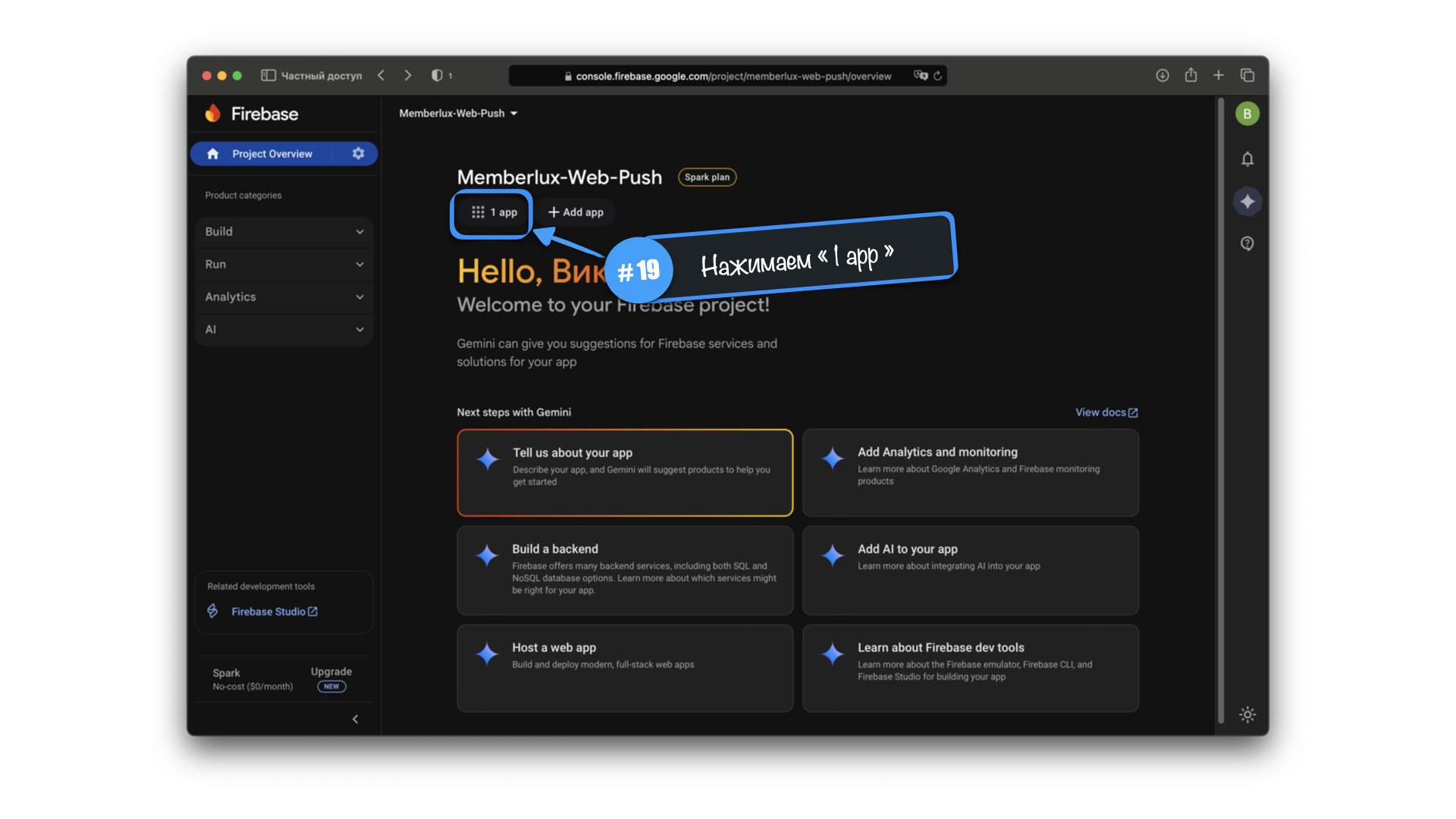Screen dimensions: 1456x819
Task: Collapse the left navigation sidebar arrow
Action: tap(355, 719)
